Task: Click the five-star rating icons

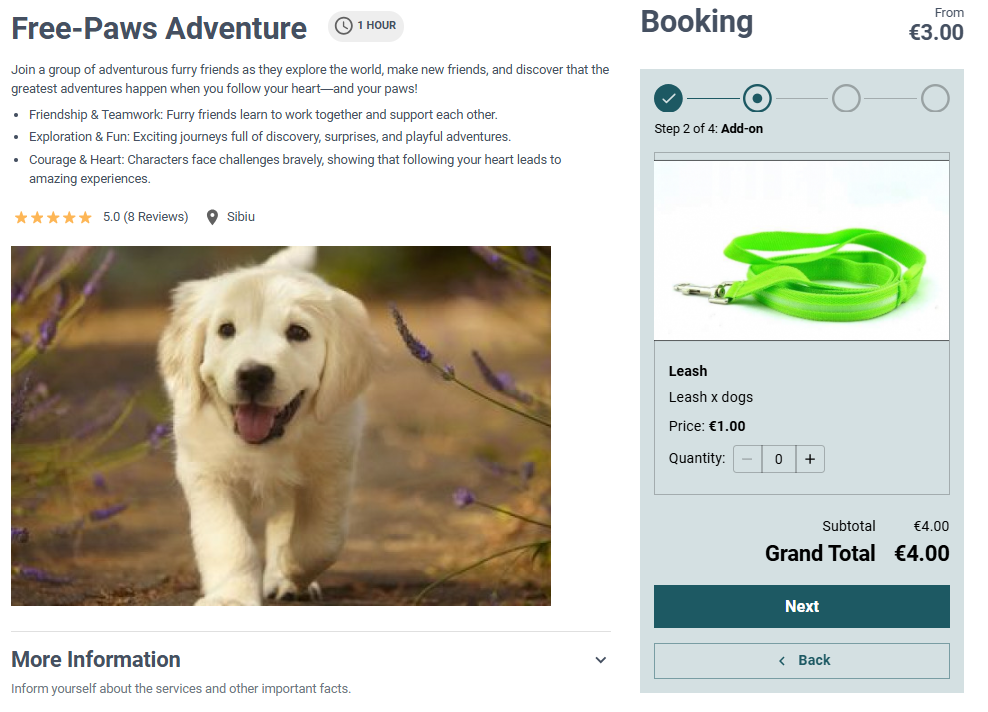Action: click(x=53, y=217)
